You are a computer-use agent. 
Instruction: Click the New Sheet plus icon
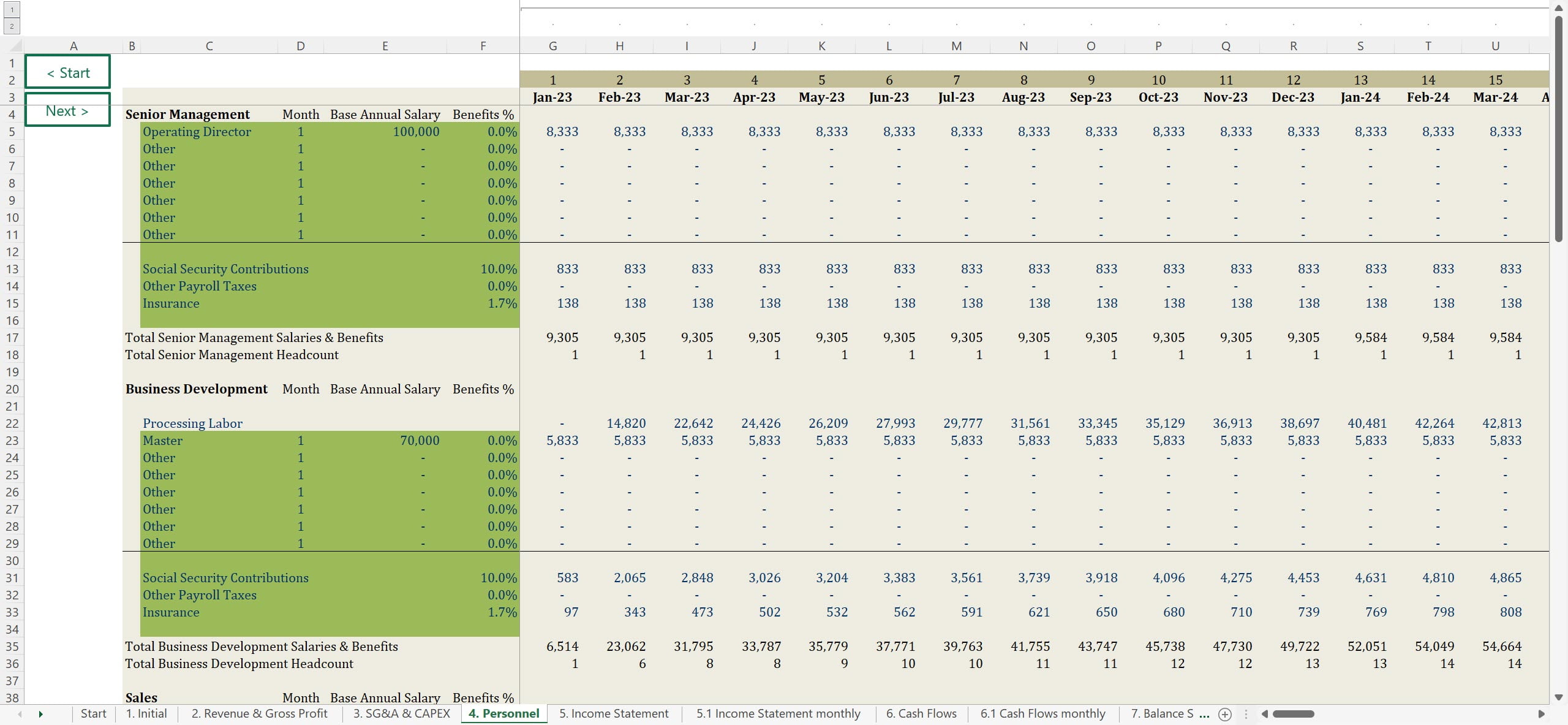(1225, 714)
